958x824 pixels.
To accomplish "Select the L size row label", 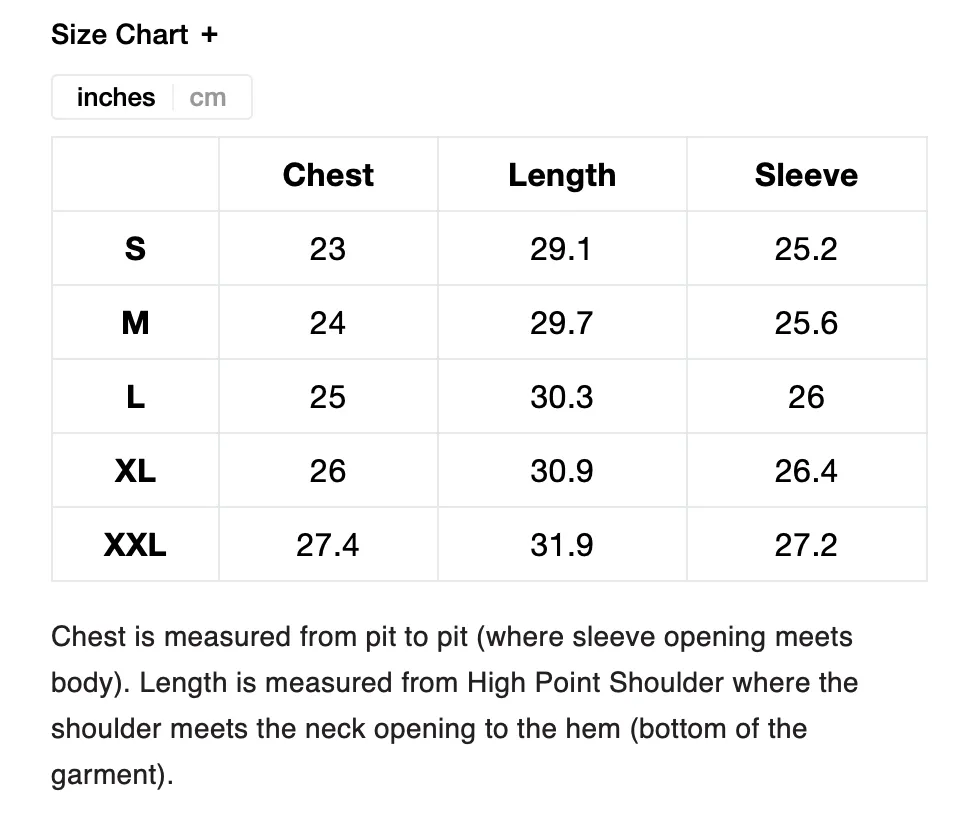I will (x=136, y=396).
